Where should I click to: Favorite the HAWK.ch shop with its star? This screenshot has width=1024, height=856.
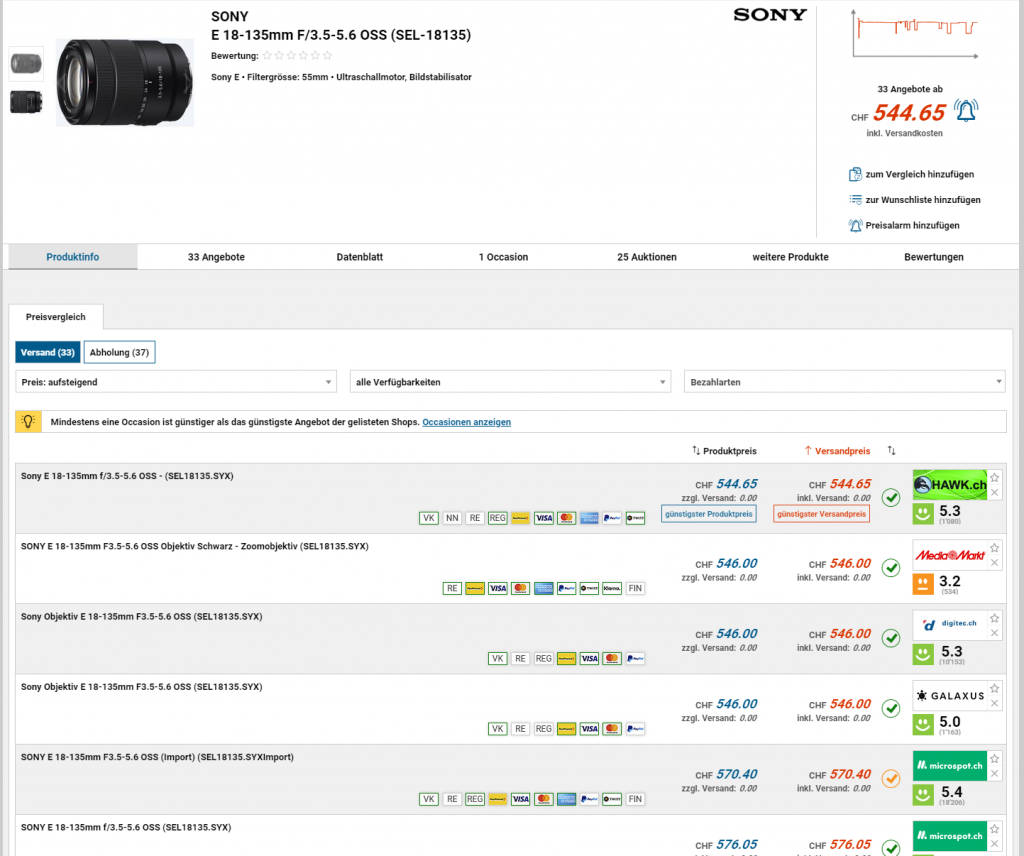pyautogui.click(x=994, y=477)
